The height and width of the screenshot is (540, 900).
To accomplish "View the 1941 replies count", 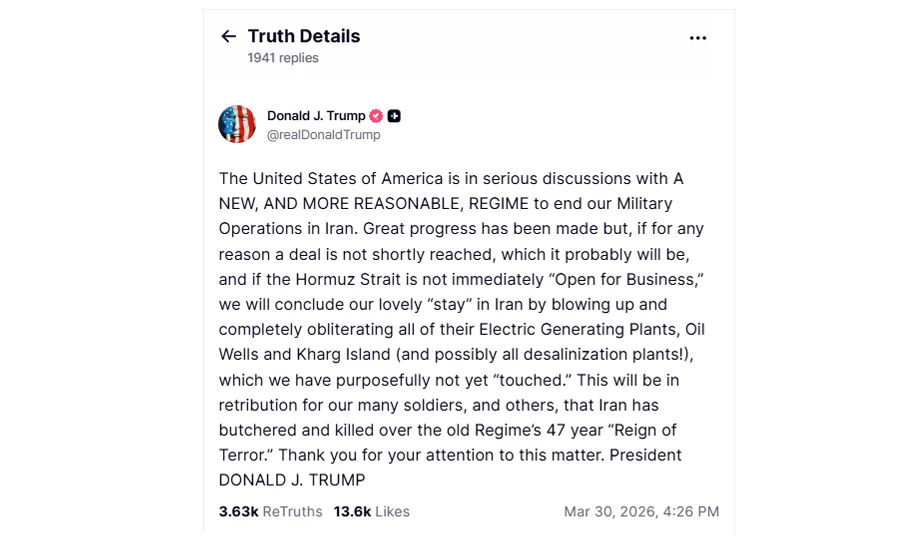I will point(283,58).
